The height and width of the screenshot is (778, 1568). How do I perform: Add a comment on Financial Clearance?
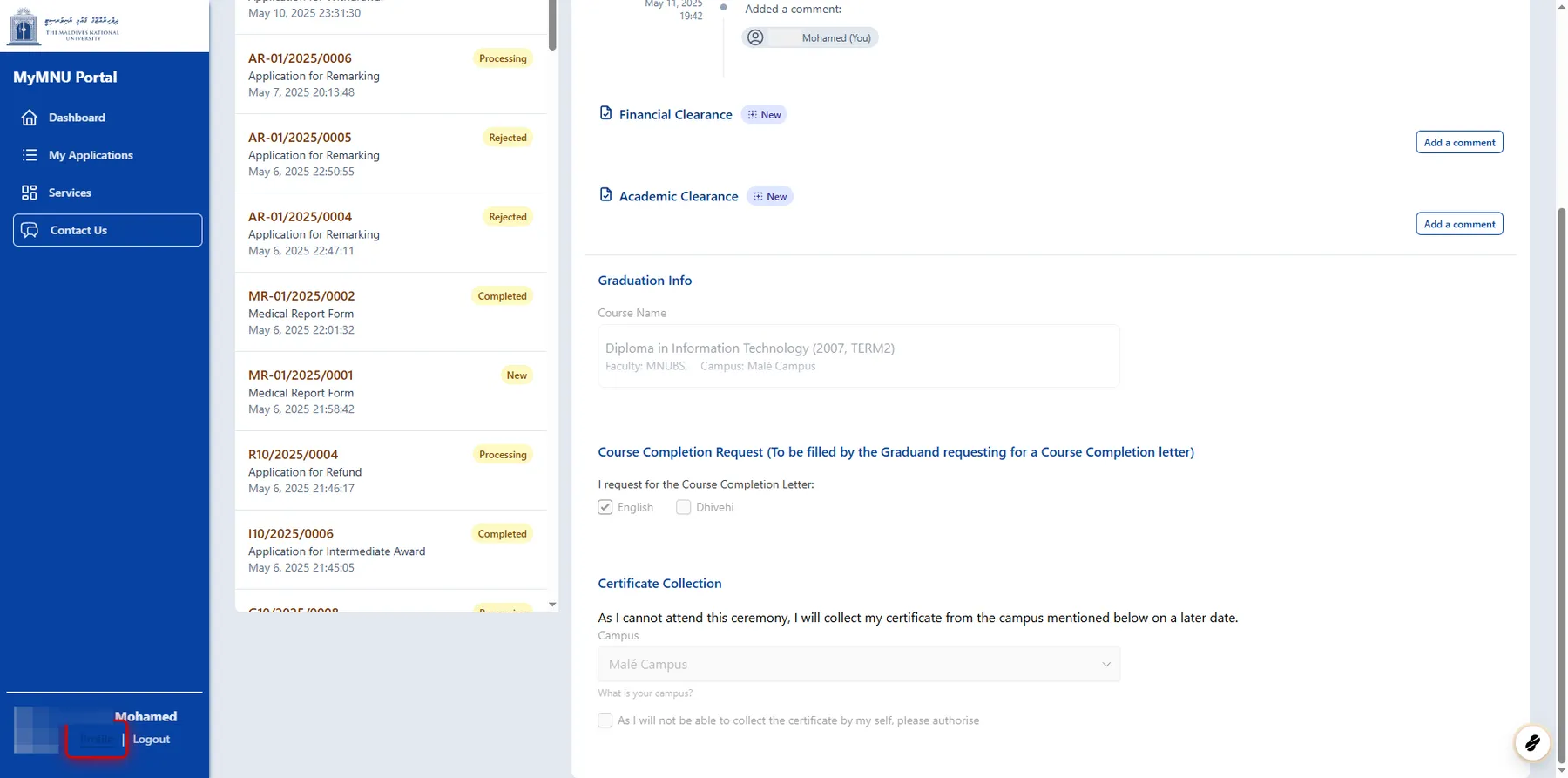coord(1459,142)
